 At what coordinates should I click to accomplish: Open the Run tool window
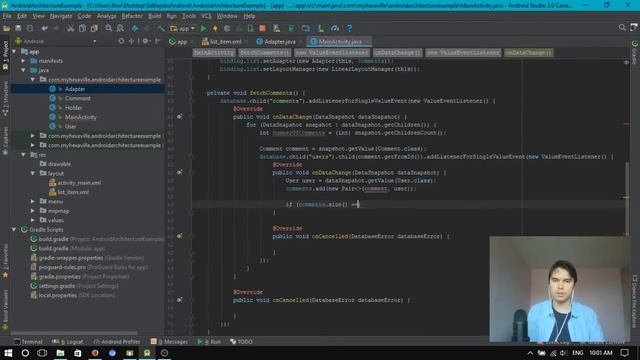coord(209,342)
